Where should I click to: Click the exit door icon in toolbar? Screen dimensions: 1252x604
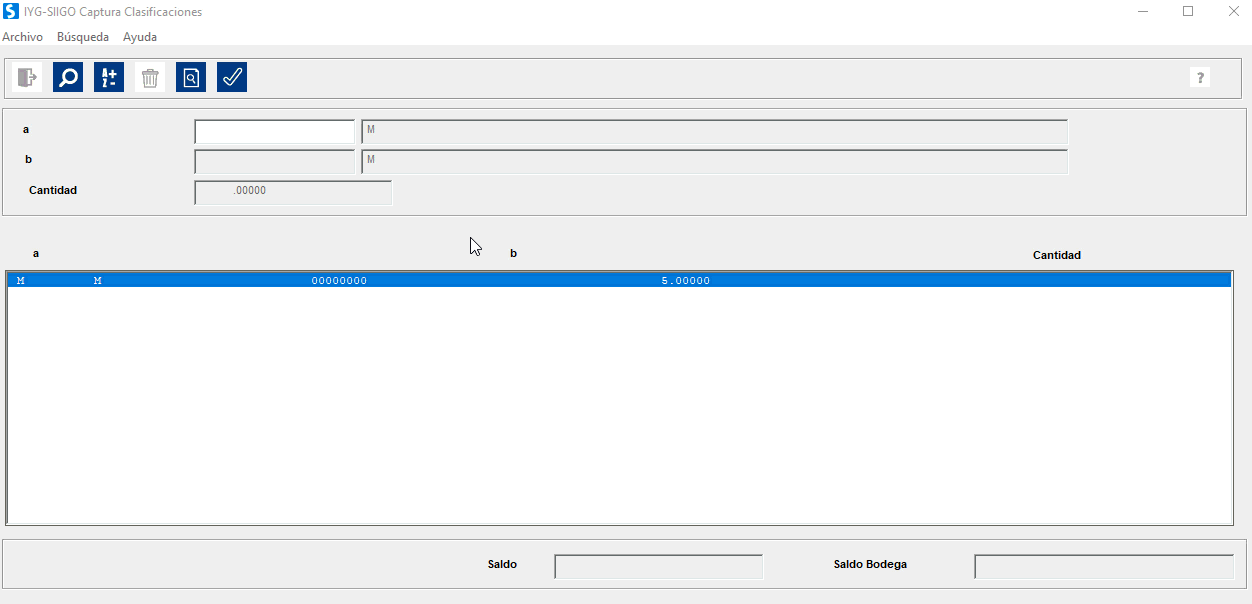tap(27, 77)
